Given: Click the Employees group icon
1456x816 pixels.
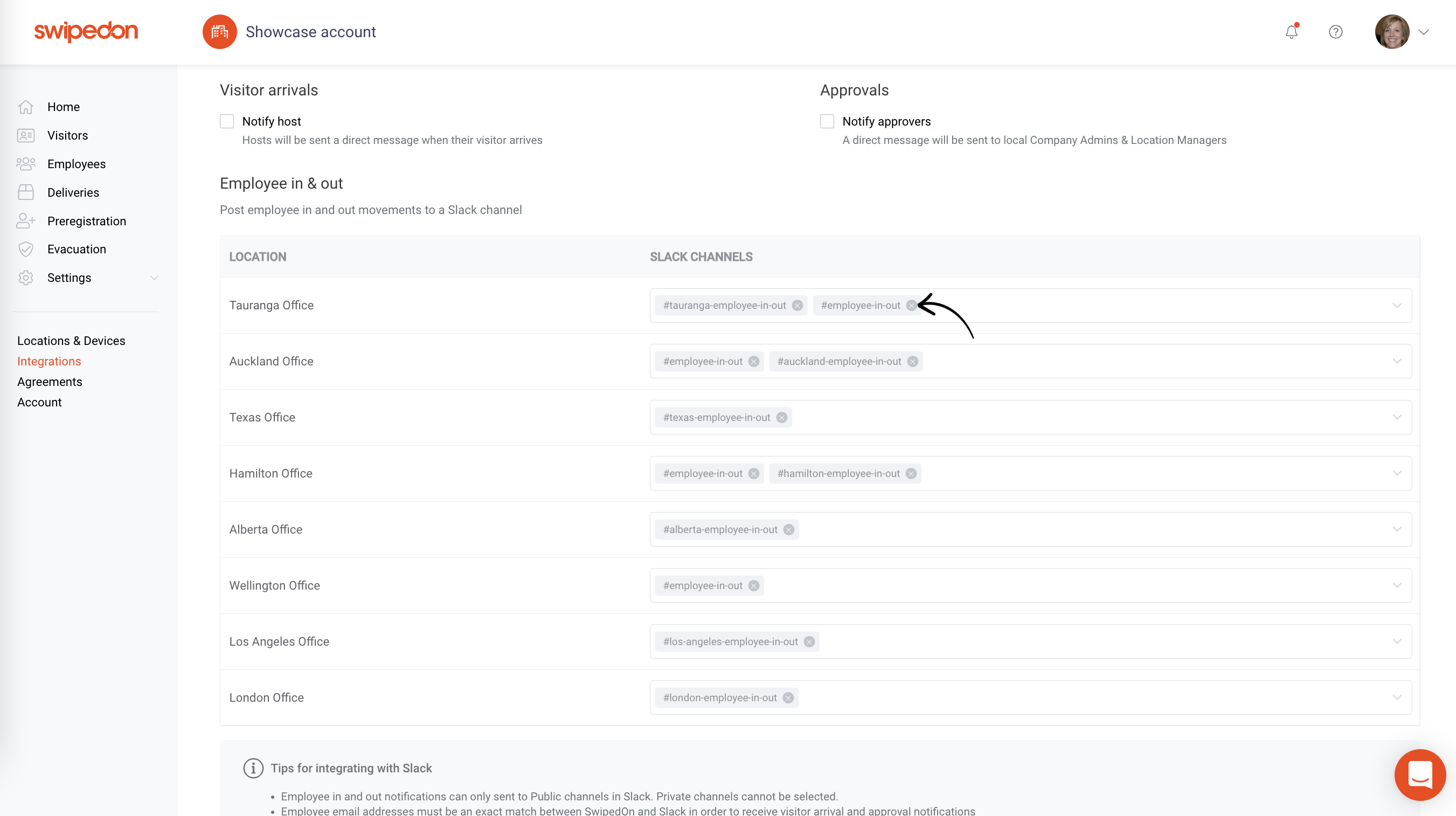Looking at the screenshot, I should point(26,164).
